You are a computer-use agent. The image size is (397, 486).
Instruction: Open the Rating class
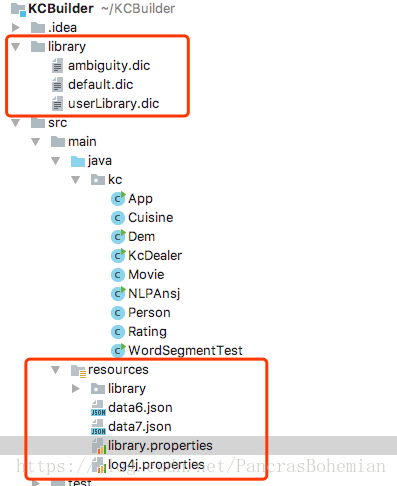147,332
